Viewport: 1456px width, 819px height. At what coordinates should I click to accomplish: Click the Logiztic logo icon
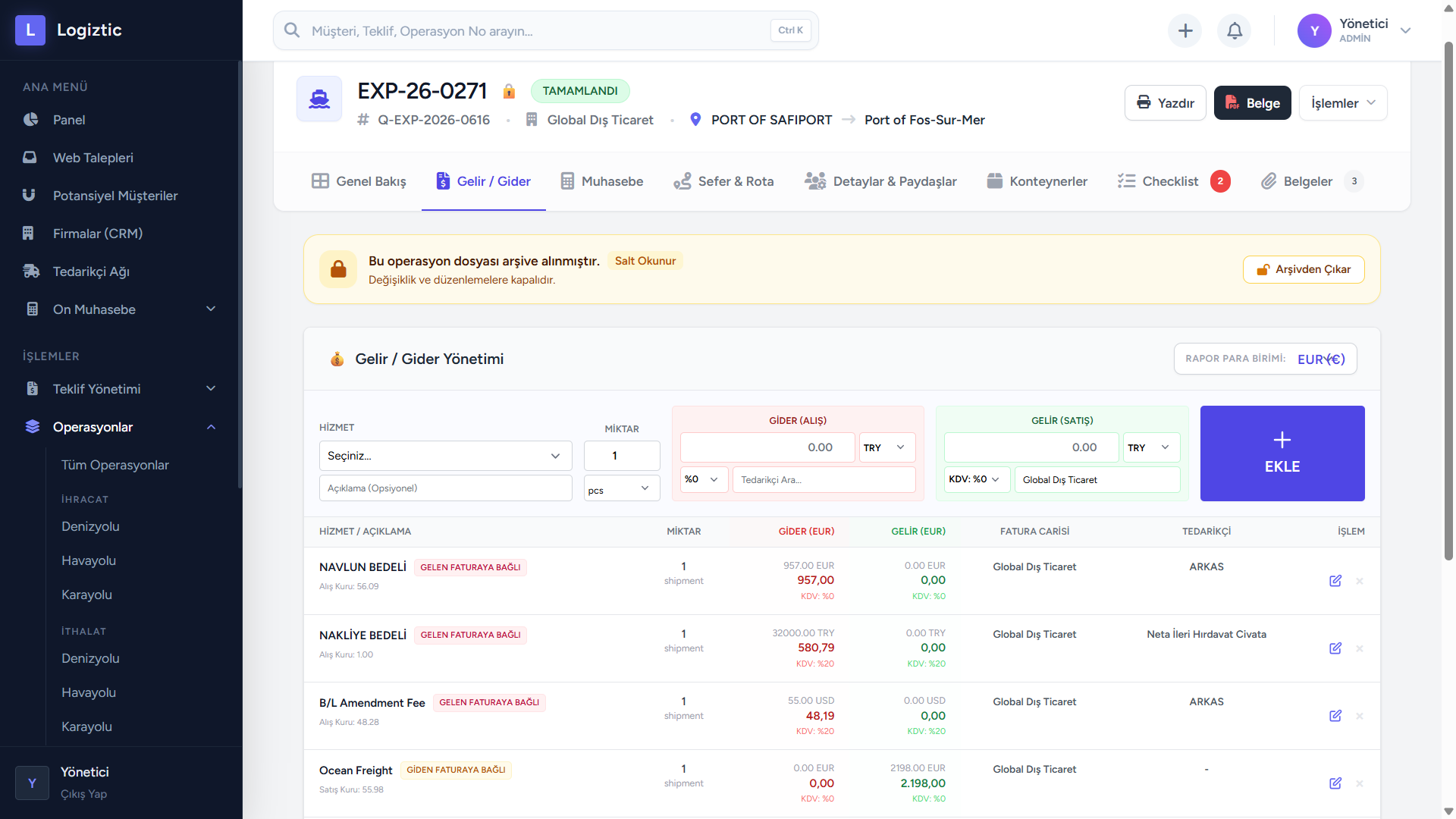point(30,30)
